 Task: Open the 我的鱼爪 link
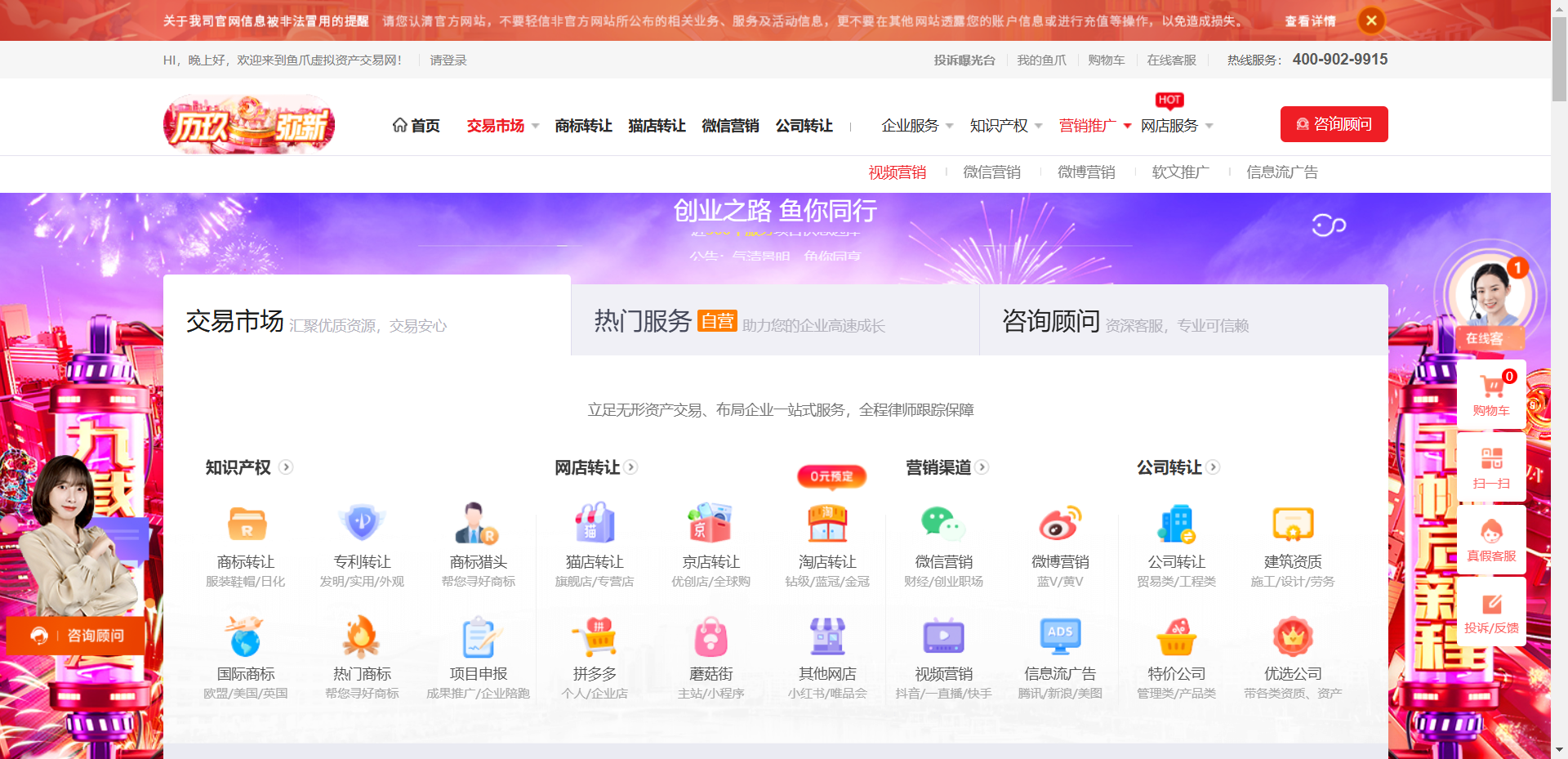(1041, 60)
